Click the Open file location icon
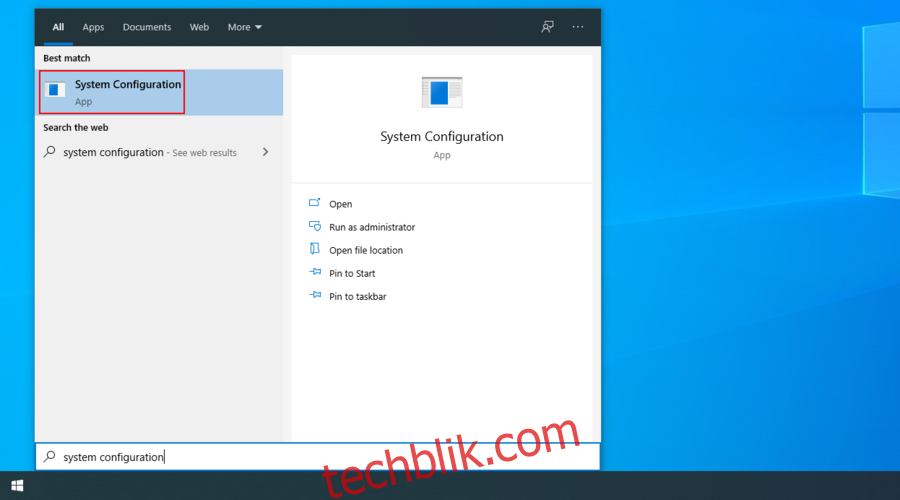This screenshot has height=500, width=900. point(315,249)
